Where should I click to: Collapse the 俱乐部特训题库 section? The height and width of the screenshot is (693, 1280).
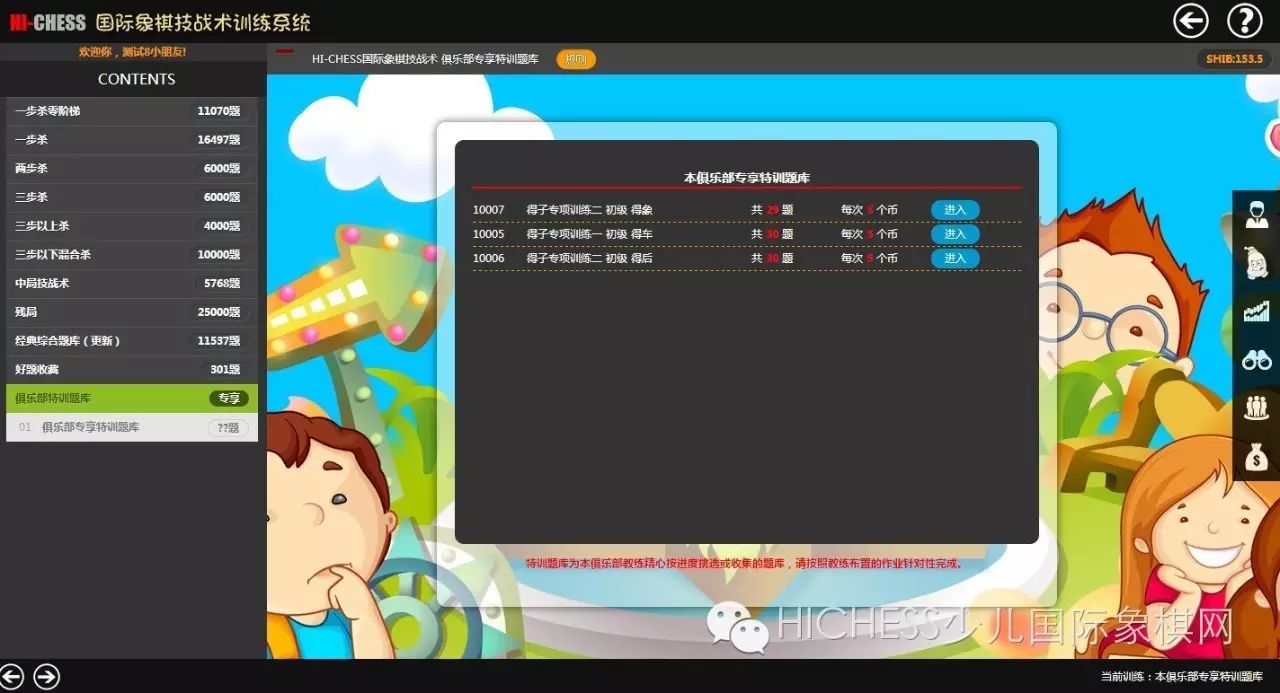point(132,398)
